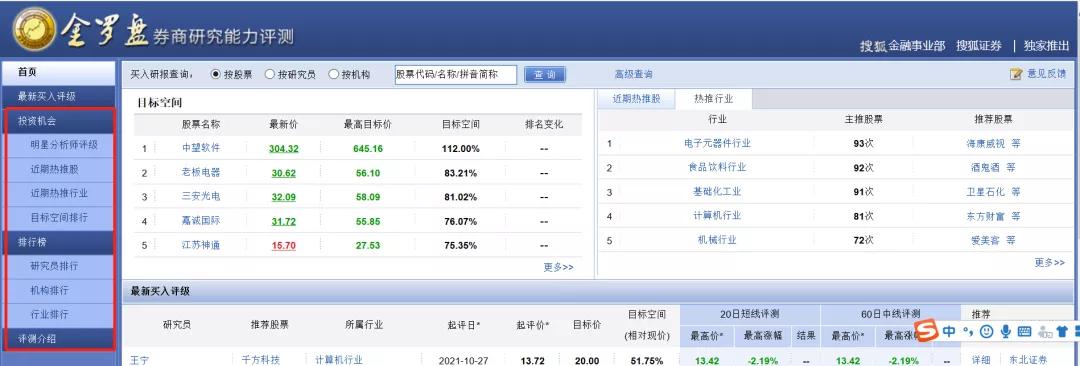This screenshot has height=366, width=1080.
Task: Select the 按机构 radio button
Action: click(x=333, y=74)
